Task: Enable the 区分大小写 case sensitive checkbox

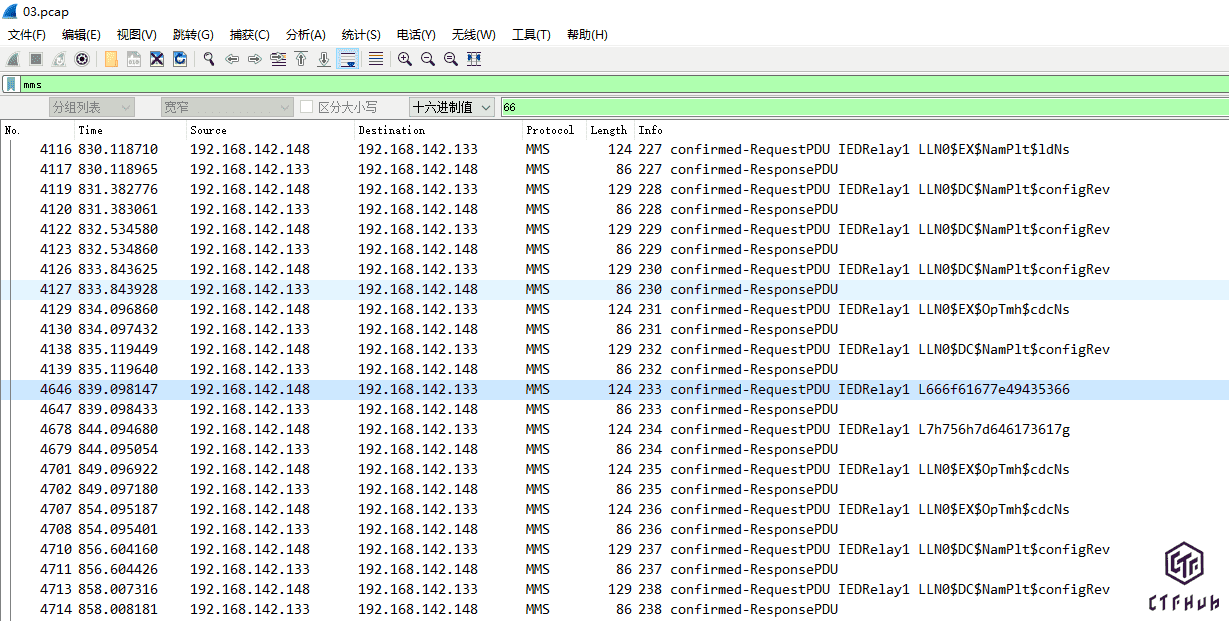Action: (307, 107)
